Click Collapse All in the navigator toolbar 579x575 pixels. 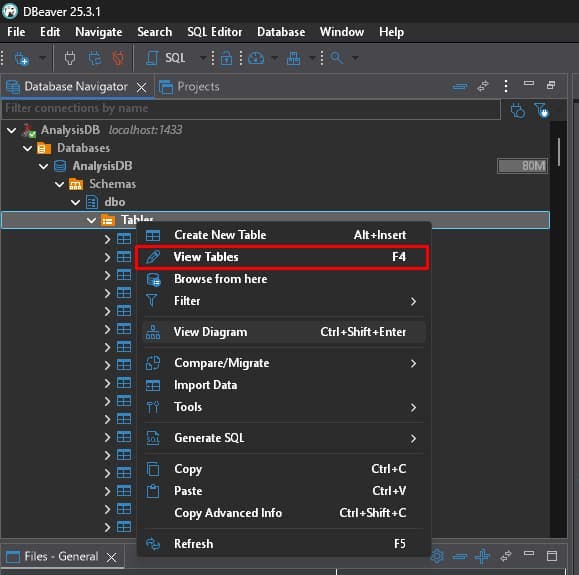coord(460,86)
